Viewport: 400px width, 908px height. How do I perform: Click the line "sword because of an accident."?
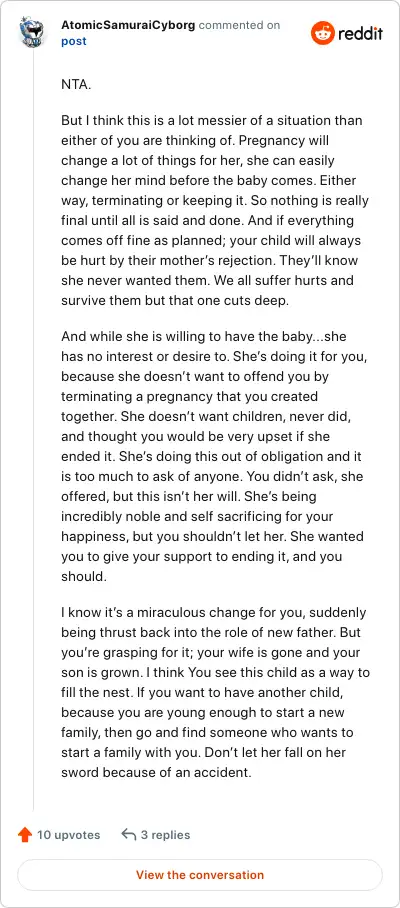pyautogui.click(x=156, y=772)
